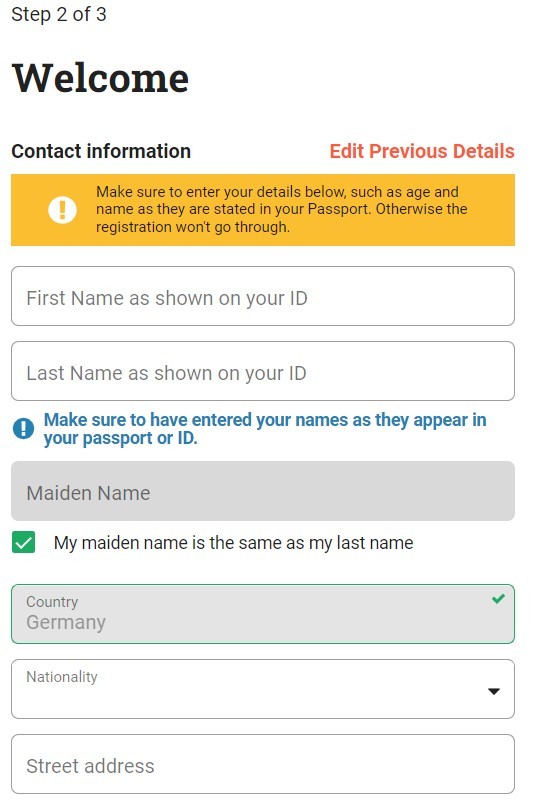Click the Edit Previous Details link
Viewport: 542px width, 804px height.
click(x=421, y=151)
